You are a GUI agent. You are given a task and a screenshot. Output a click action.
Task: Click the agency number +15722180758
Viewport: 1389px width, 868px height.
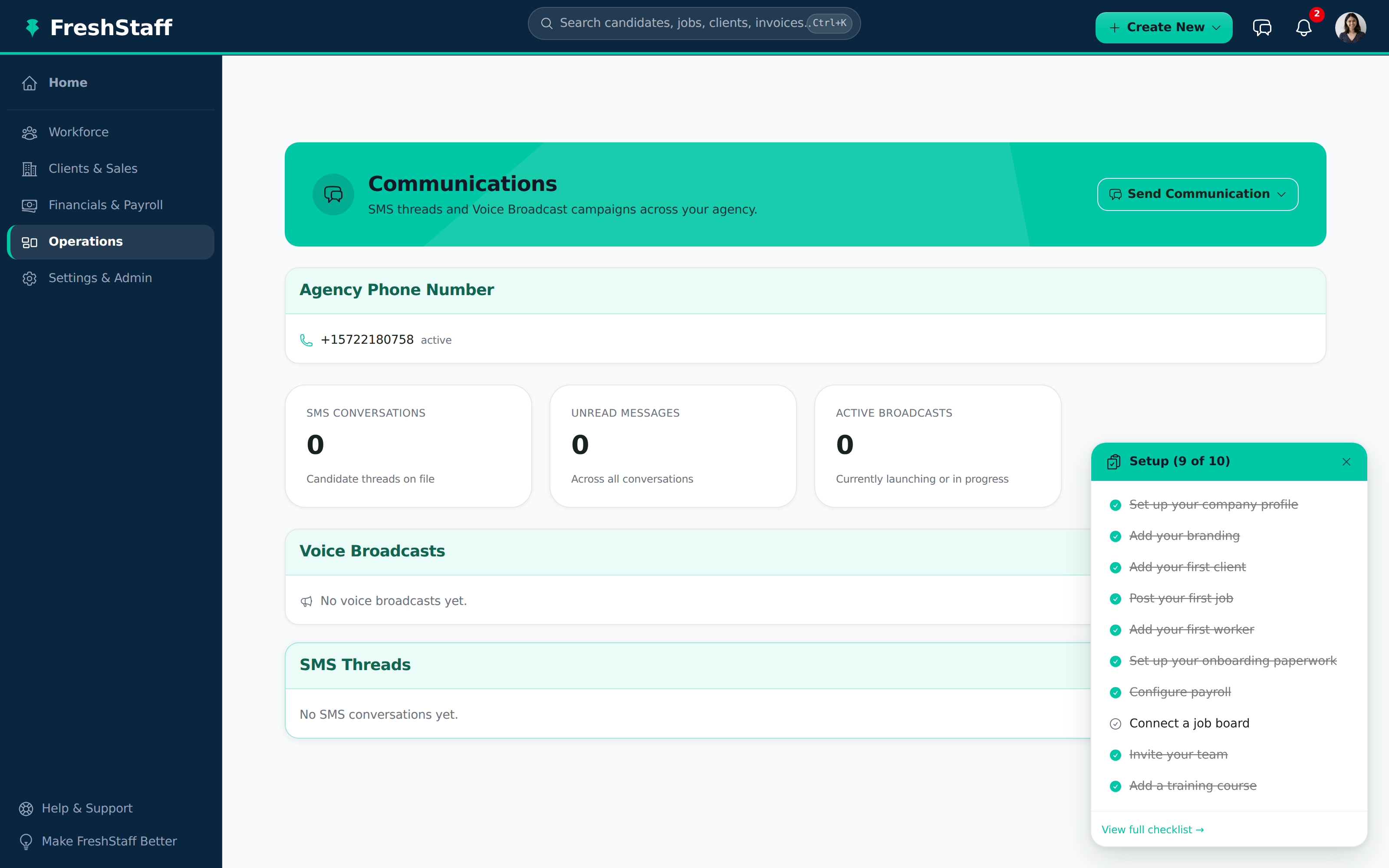[367, 340]
